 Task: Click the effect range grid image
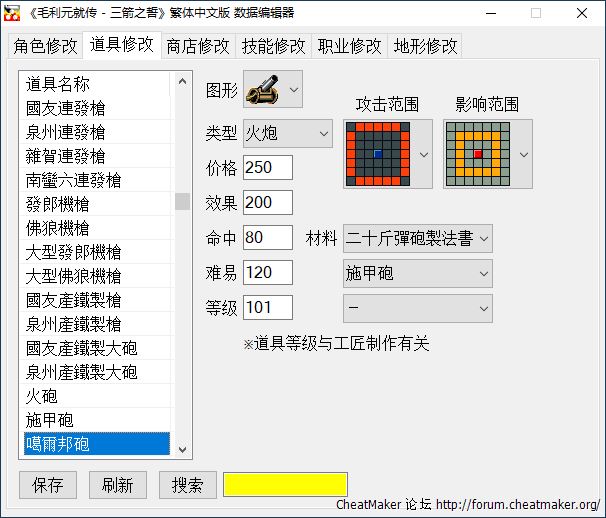[478, 154]
